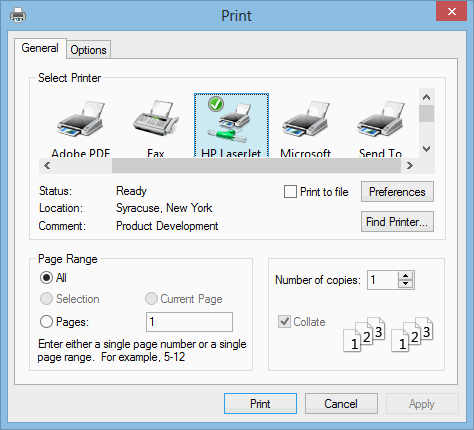Screen dimensions: 474x430
Task: Select the Send To printer icon
Action: pyautogui.click(x=381, y=119)
